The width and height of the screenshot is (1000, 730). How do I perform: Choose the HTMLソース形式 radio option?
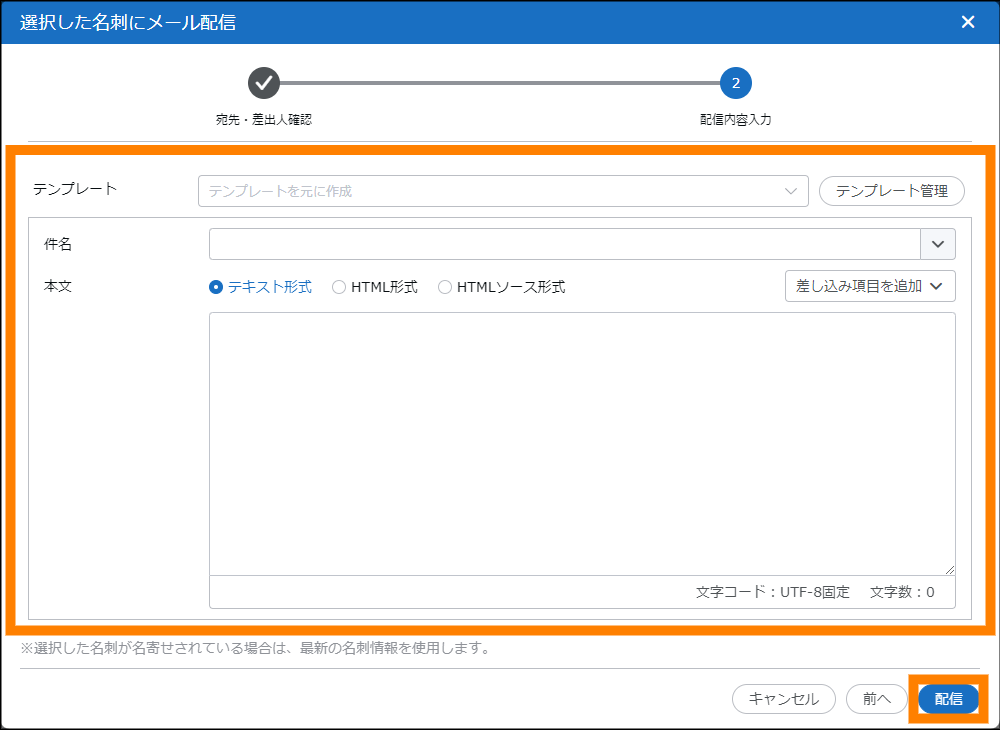[445, 287]
